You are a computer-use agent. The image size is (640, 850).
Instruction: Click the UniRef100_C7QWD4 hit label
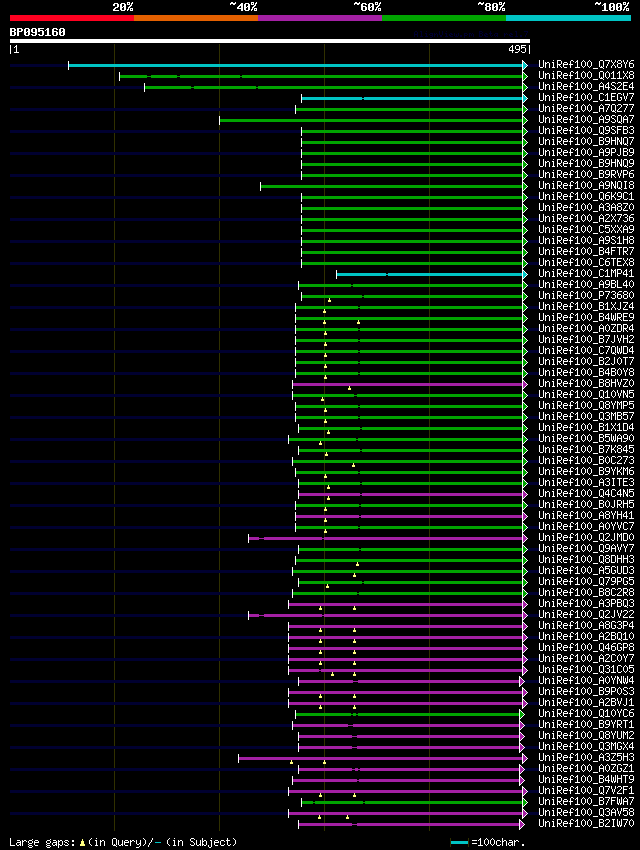click(x=586, y=350)
